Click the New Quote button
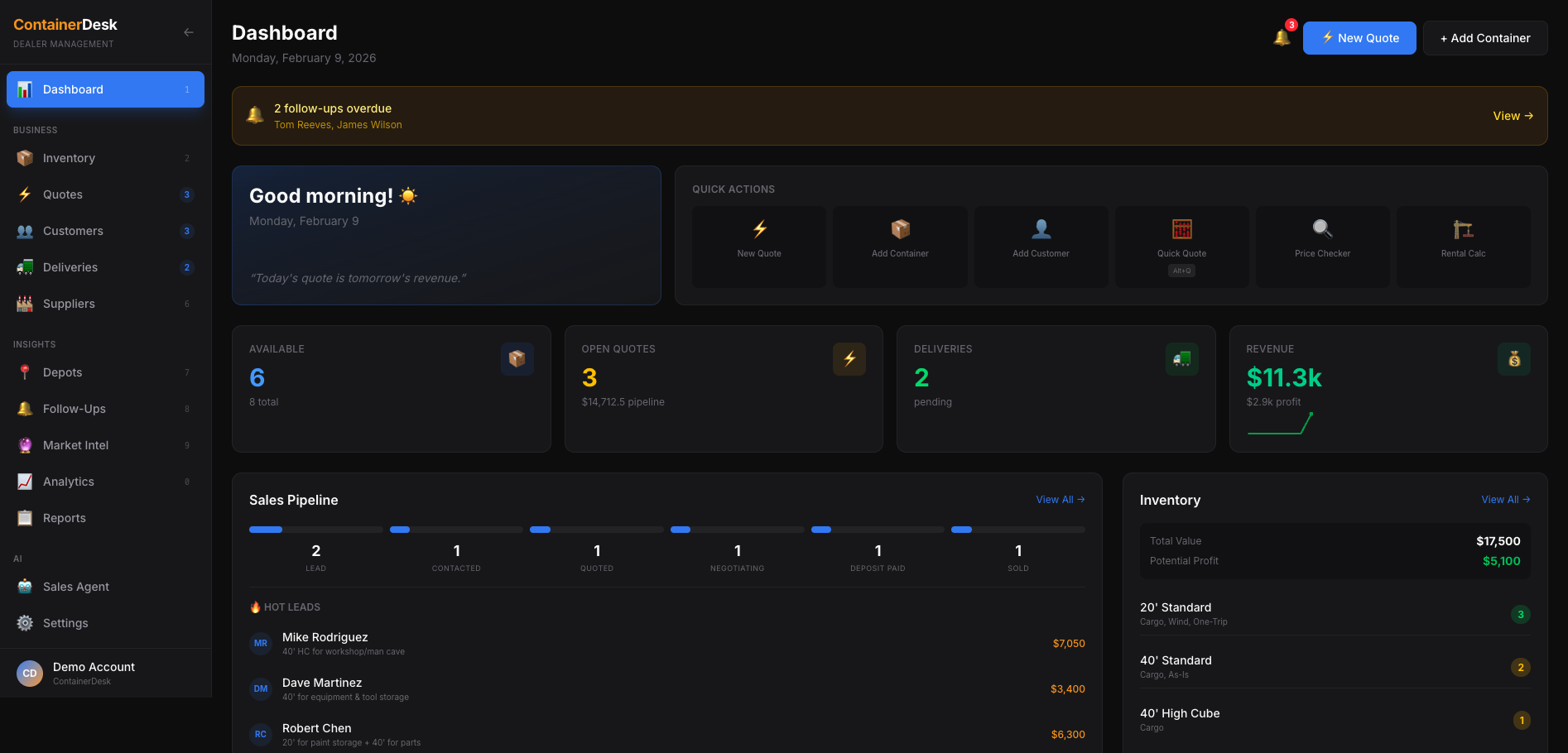This screenshot has height=753, width=1568. click(x=1359, y=37)
